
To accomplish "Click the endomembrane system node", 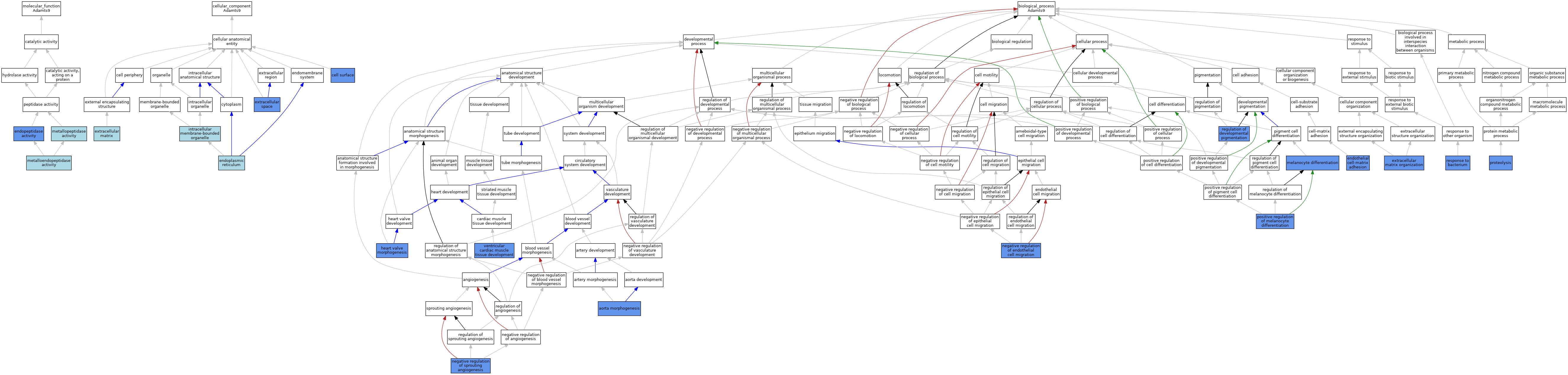I will [307, 75].
